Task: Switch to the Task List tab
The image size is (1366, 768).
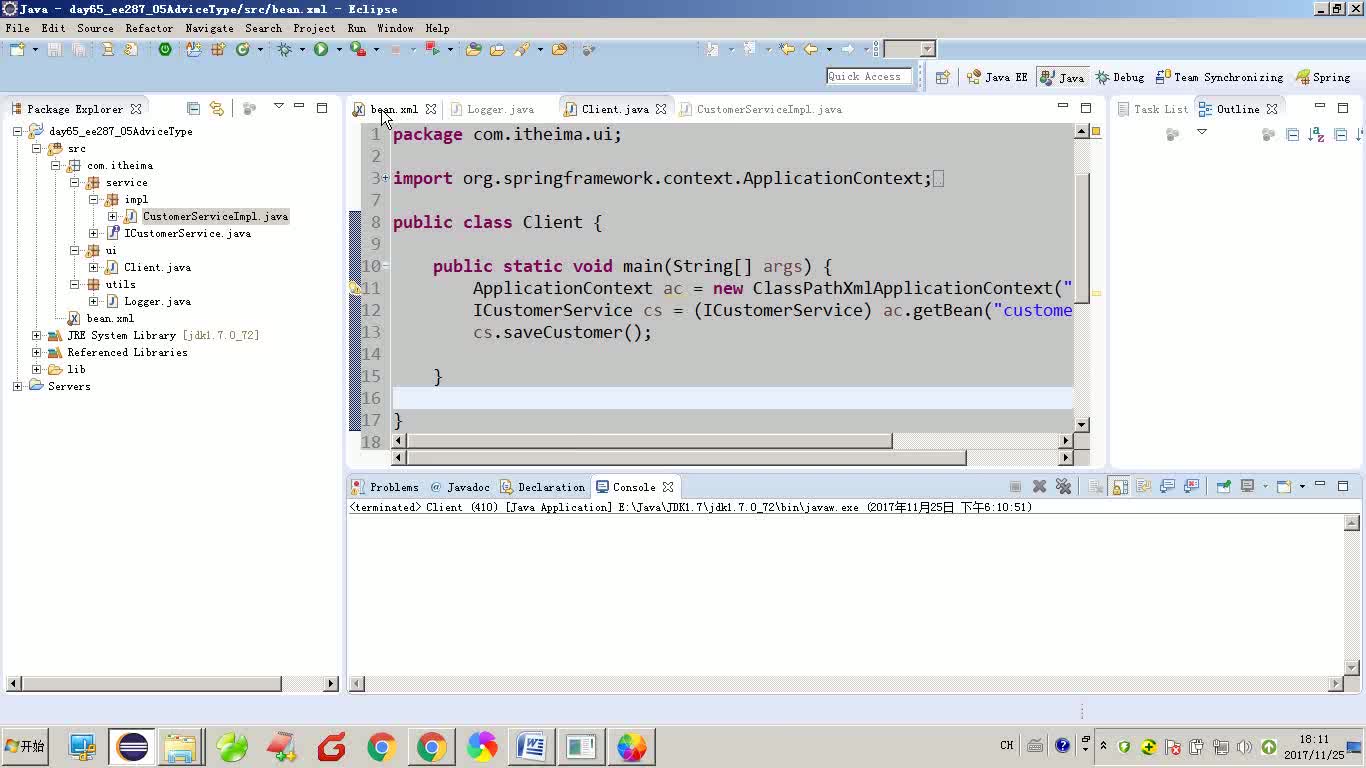Action: coord(1152,109)
